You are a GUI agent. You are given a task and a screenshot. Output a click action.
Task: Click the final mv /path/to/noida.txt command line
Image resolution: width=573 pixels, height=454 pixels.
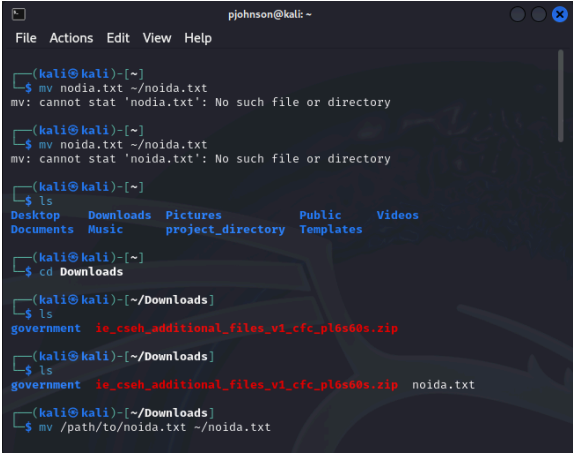(155, 427)
